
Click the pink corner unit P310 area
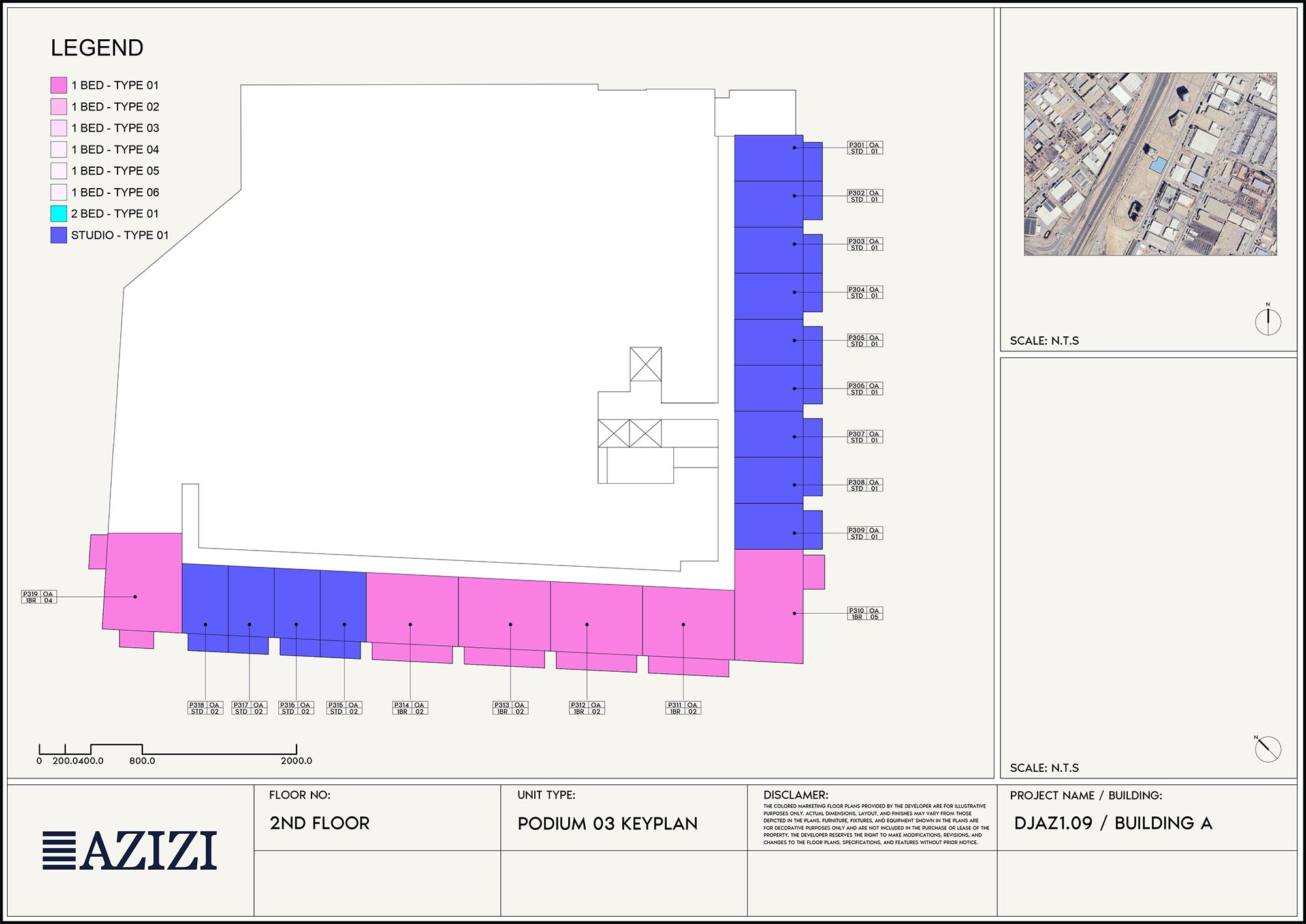click(768, 605)
